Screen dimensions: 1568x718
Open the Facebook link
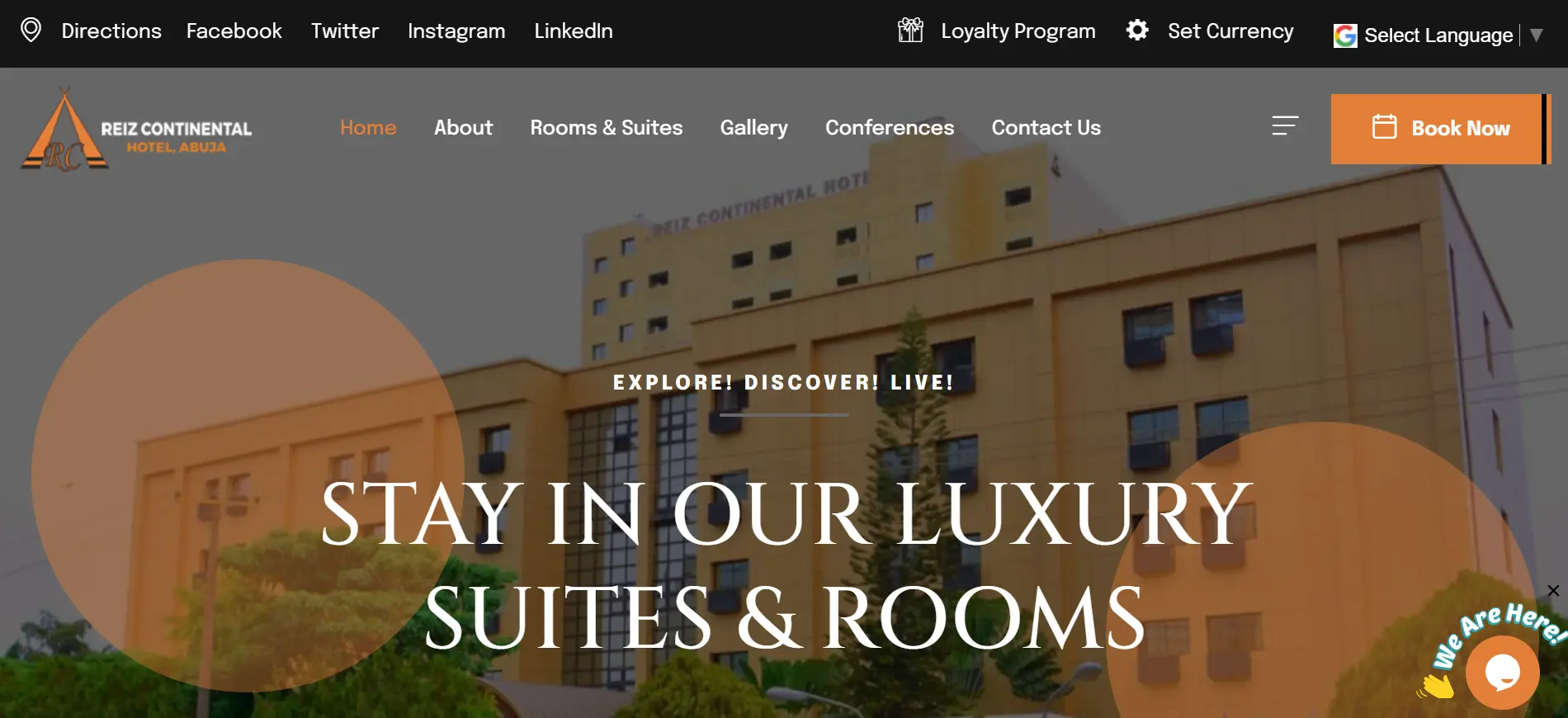[x=234, y=31]
